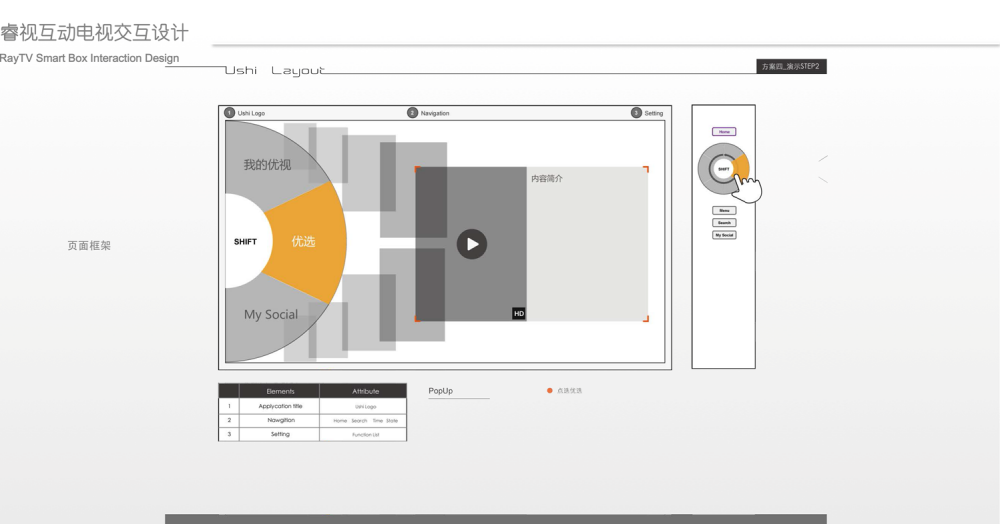1000x524 pixels.
Task: Click the Function List attribute cell
Action: [x=365, y=435]
